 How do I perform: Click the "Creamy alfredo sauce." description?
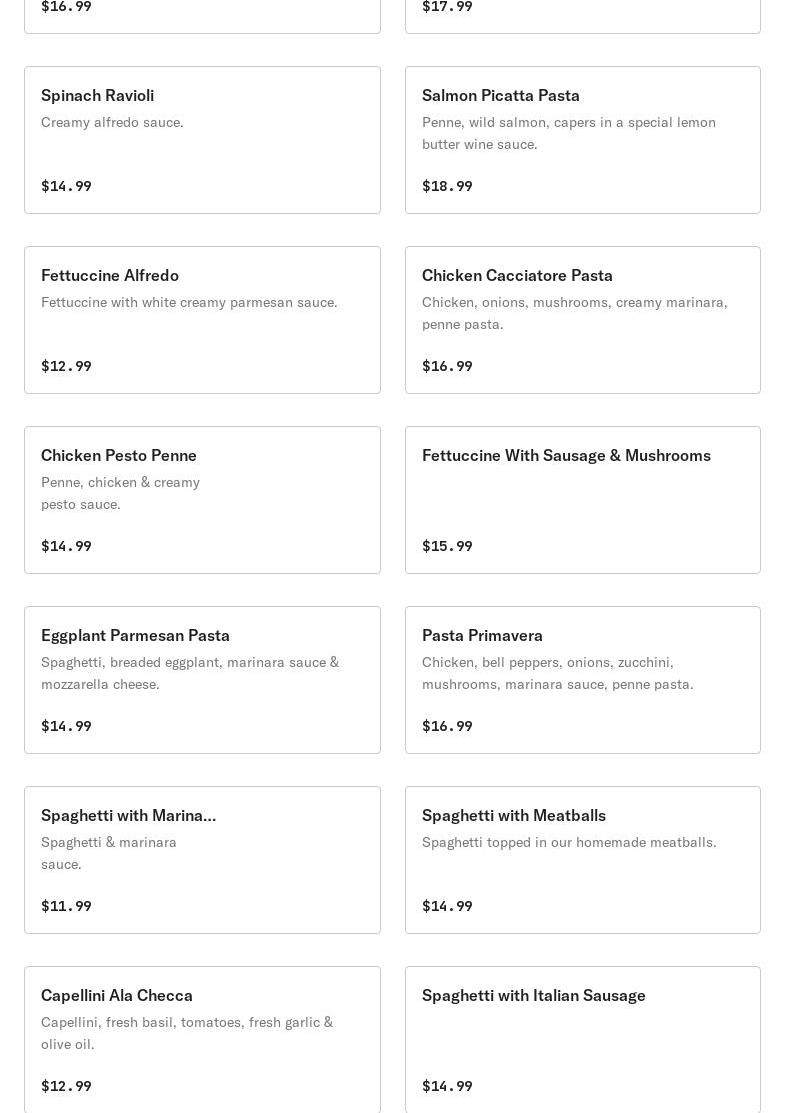point(112,122)
